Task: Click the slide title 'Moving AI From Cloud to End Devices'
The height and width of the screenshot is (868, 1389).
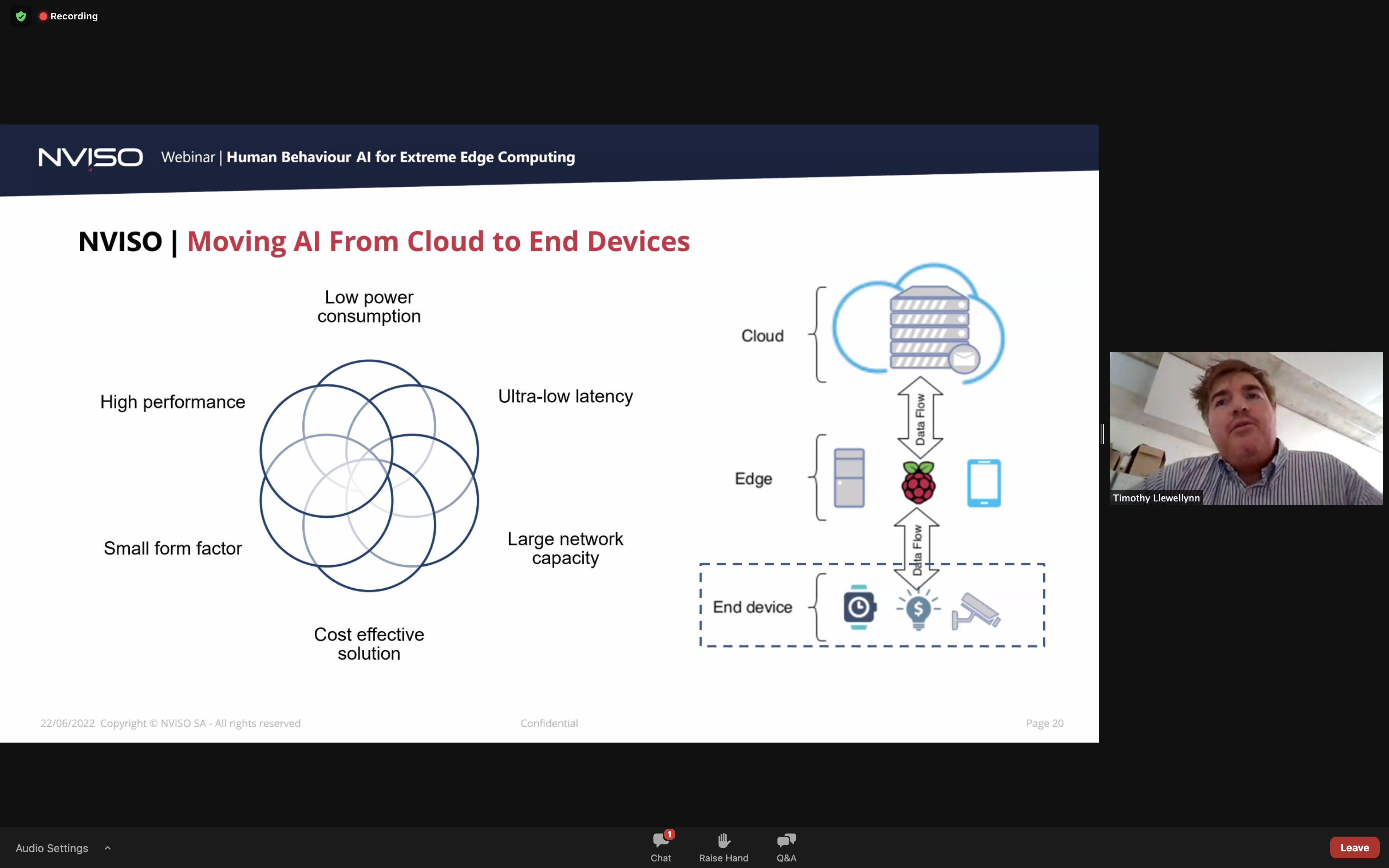Action: click(438, 241)
